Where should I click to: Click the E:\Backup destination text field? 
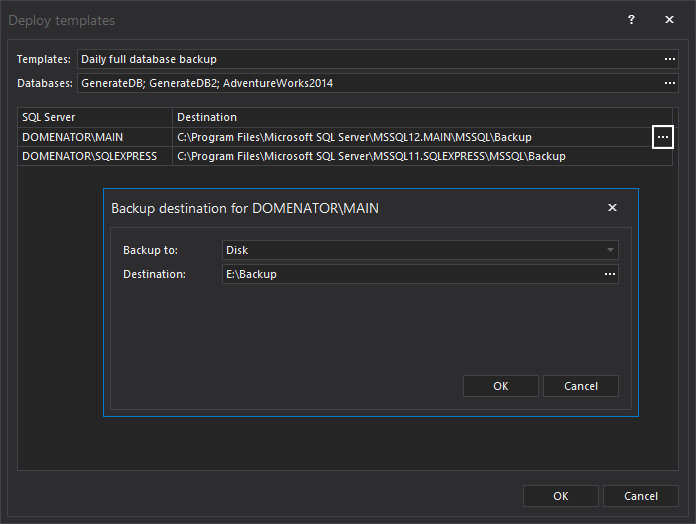[410, 274]
